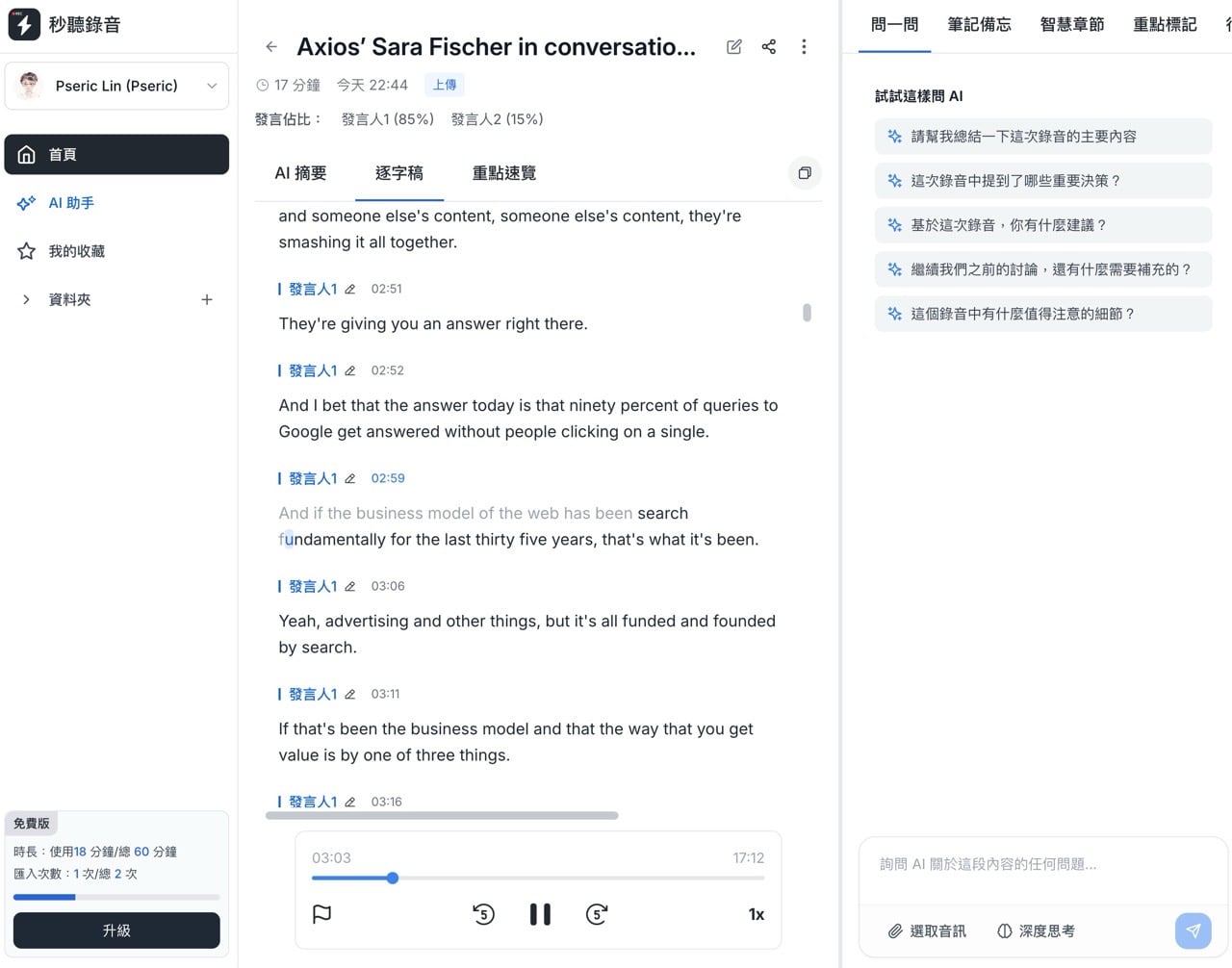Expand the 資料夾 folder tree
The height and width of the screenshot is (968, 1232).
(x=26, y=299)
